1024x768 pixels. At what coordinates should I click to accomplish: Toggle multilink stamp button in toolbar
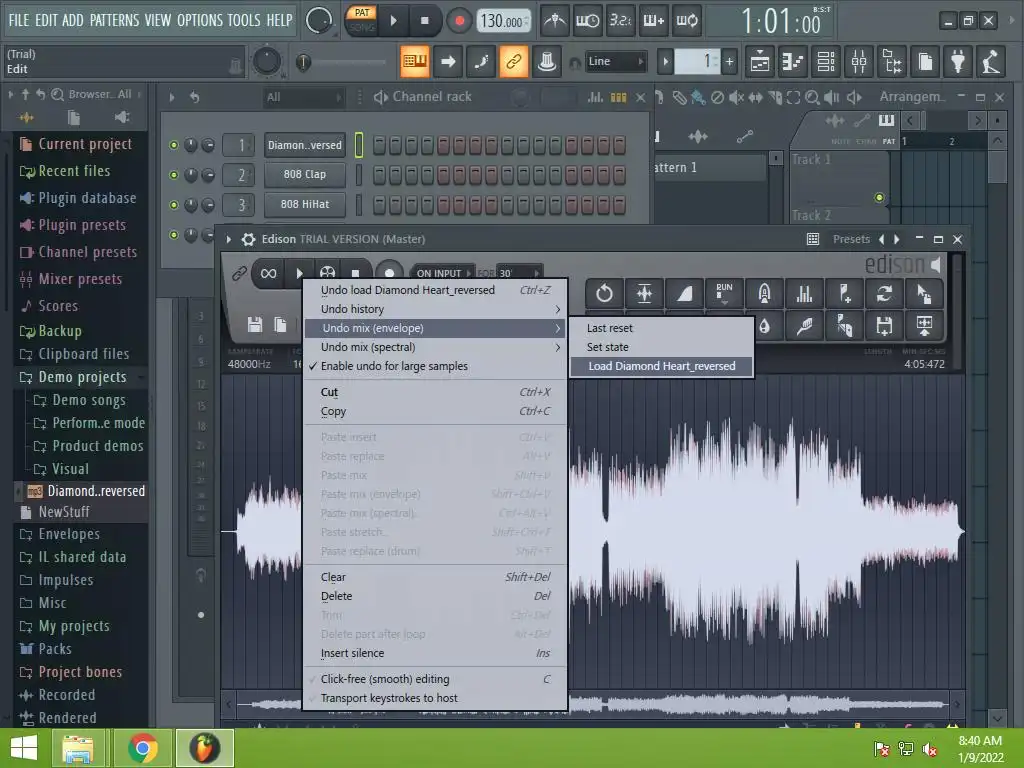pyautogui.click(x=547, y=61)
